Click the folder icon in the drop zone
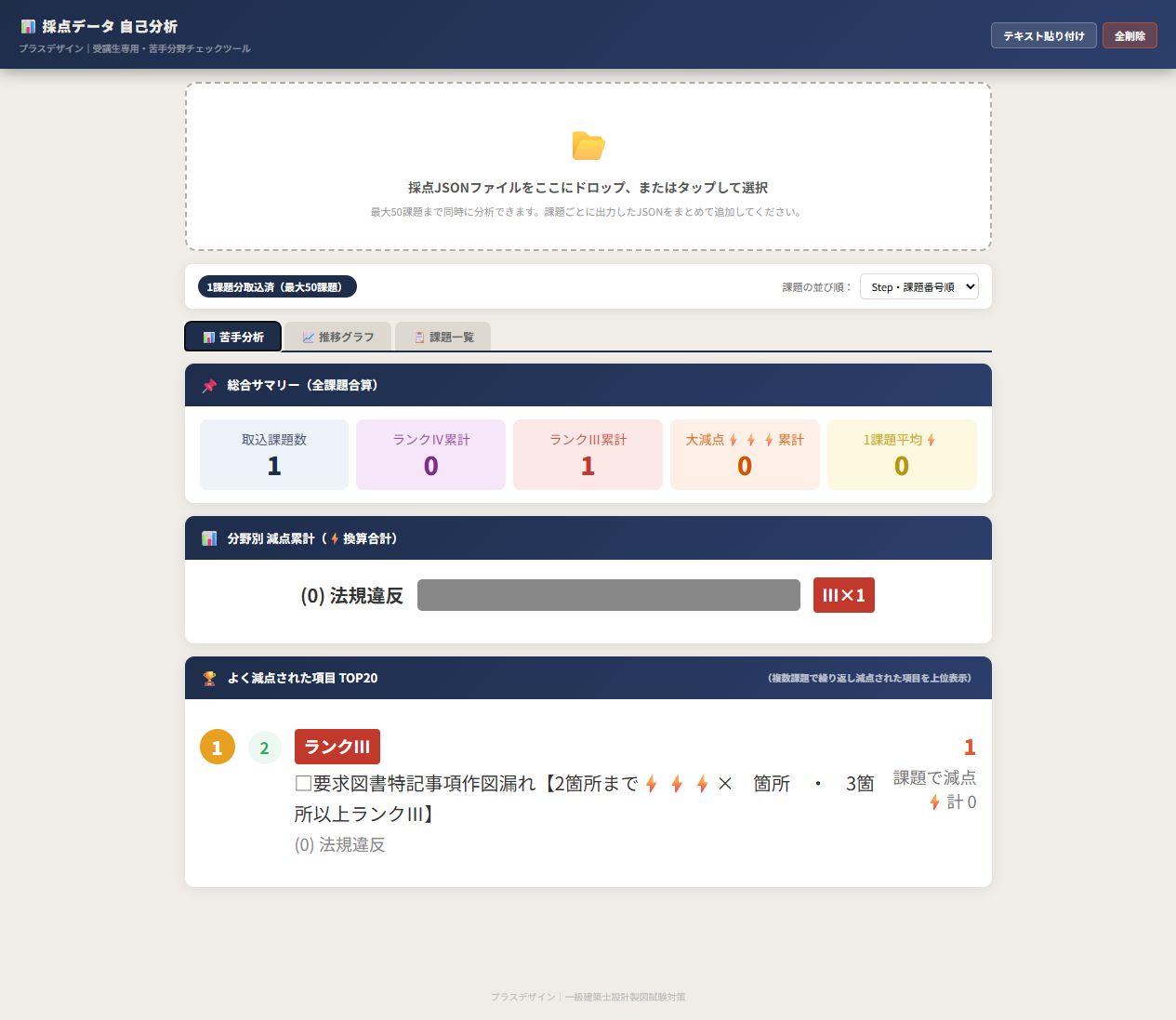 click(x=588, y=146)
